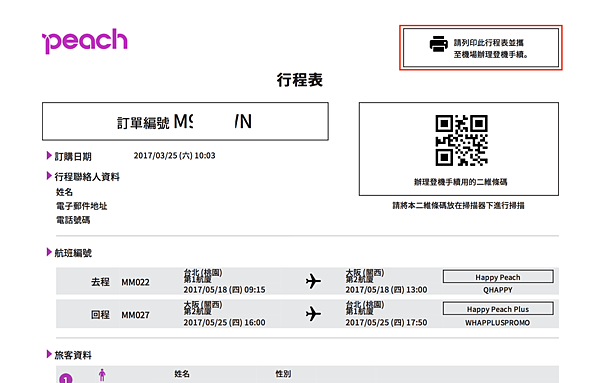Click the order date 2017/03/25 (六) 10:03
Viewport: 600px width, 383px height.
(174, 156)
